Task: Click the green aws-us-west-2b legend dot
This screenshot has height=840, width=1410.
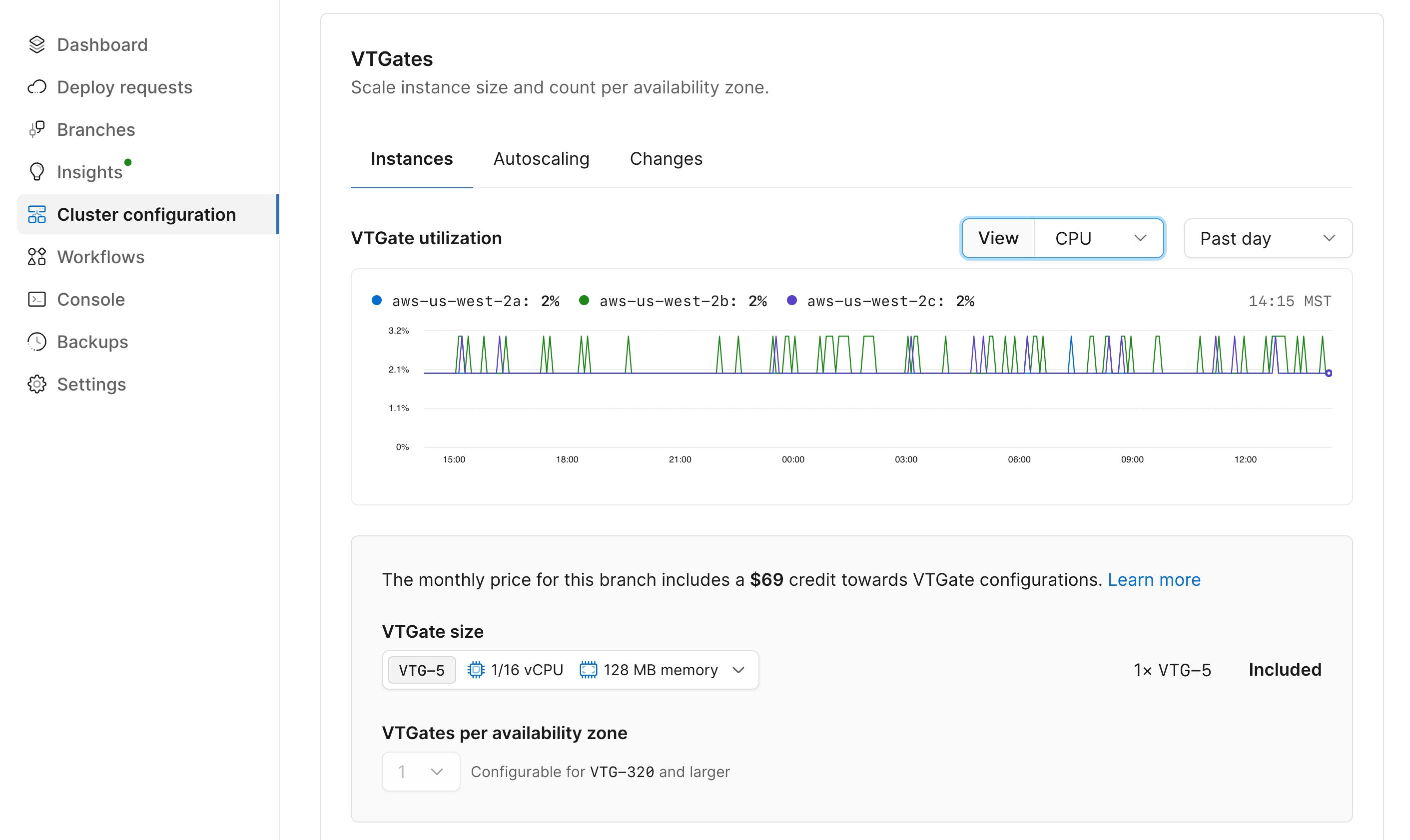Action: [x=584, y=301]
